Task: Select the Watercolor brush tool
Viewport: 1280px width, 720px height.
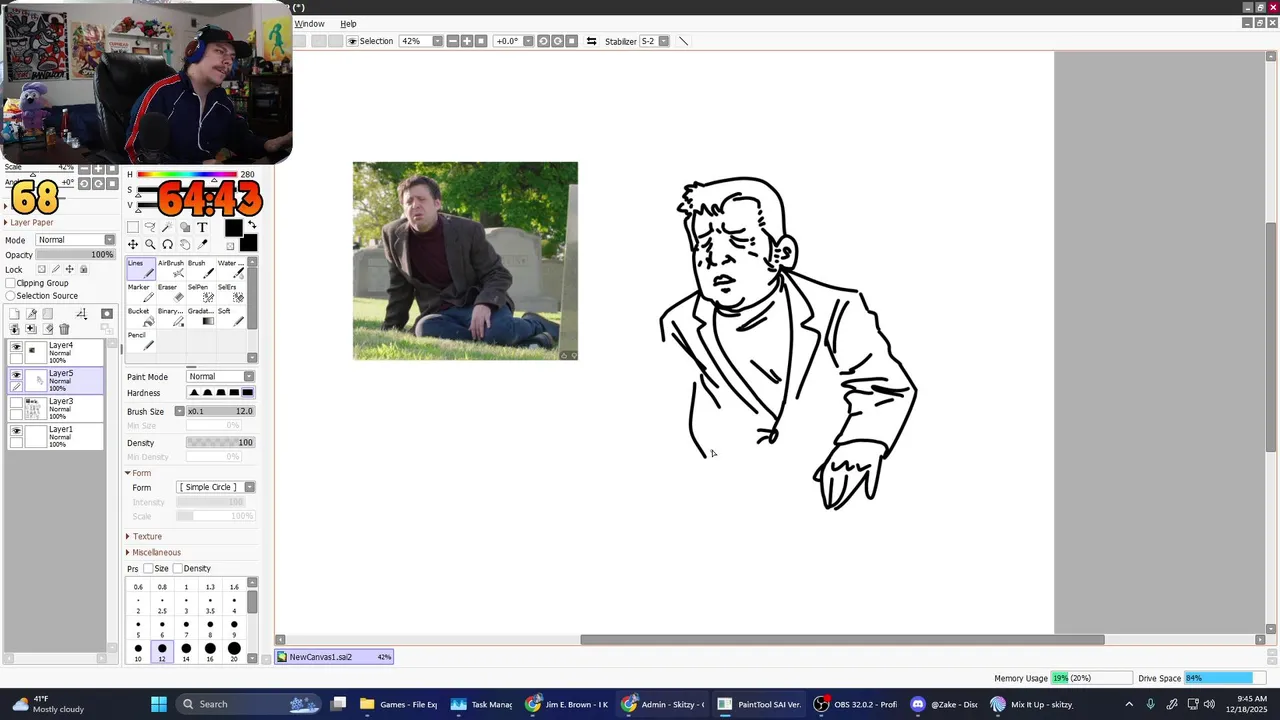Action: click(x=231, y=269)
